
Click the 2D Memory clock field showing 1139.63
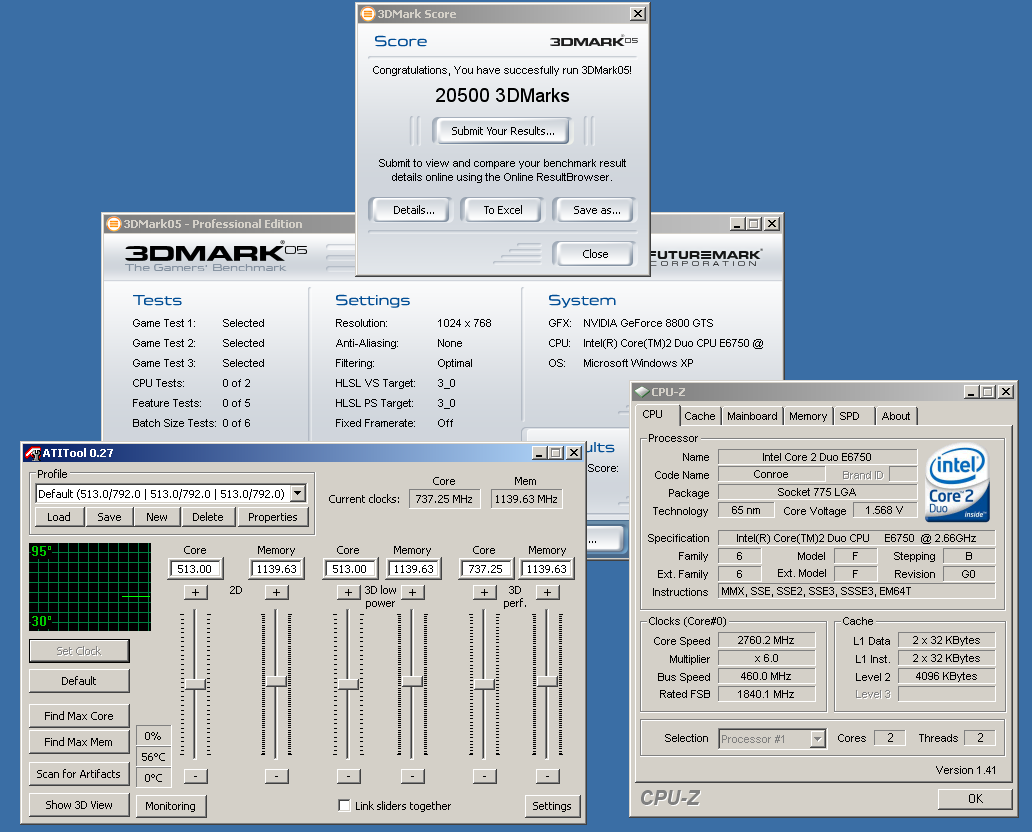276,569
